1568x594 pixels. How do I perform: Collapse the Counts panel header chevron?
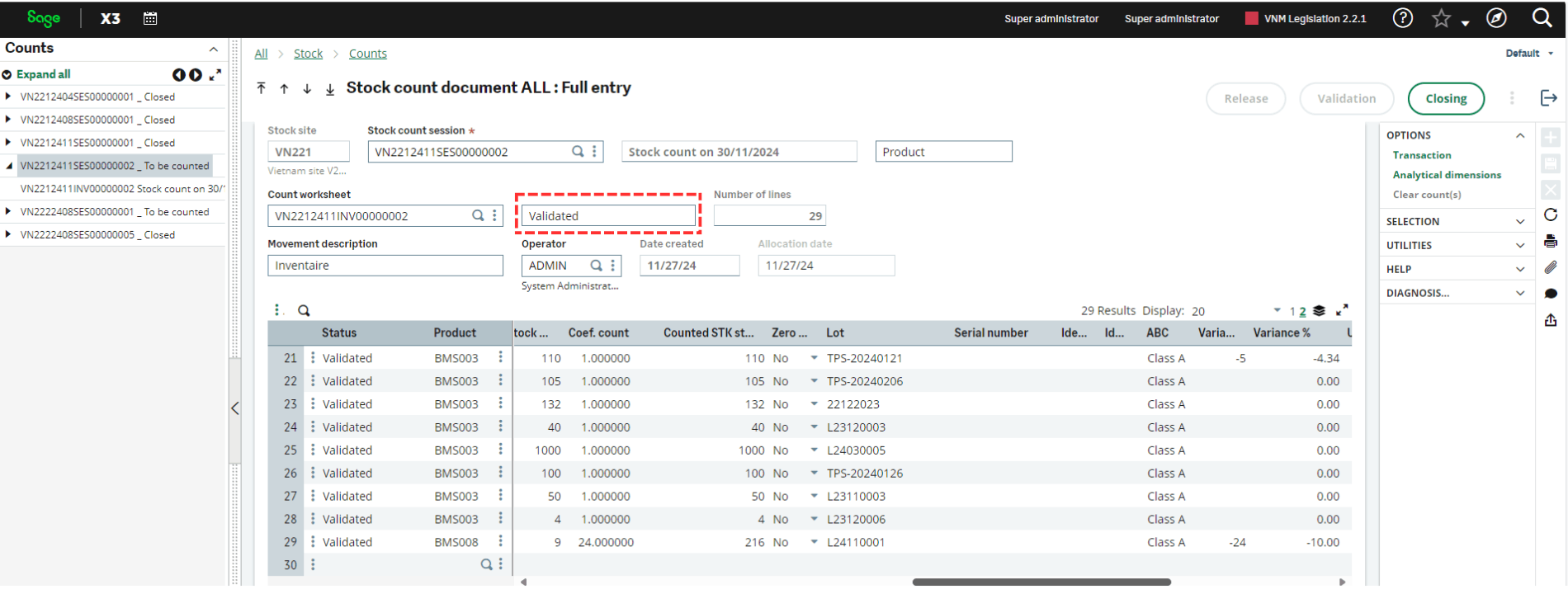coord(214,49)
